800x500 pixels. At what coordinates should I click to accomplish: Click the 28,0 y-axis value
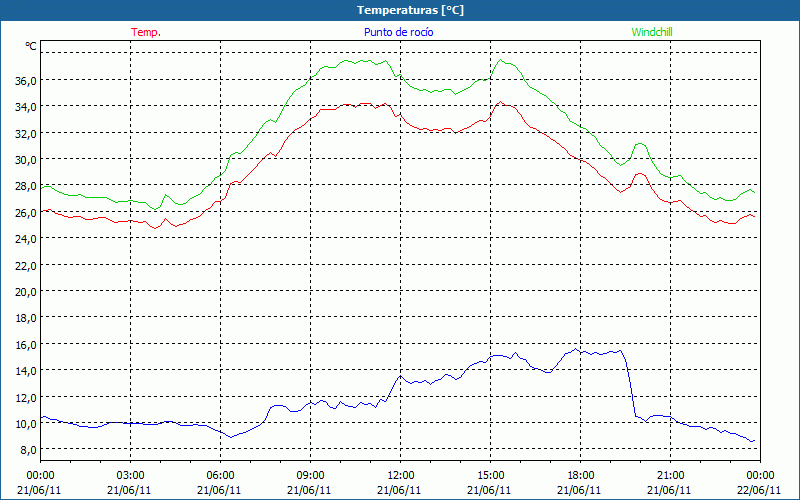26,186
